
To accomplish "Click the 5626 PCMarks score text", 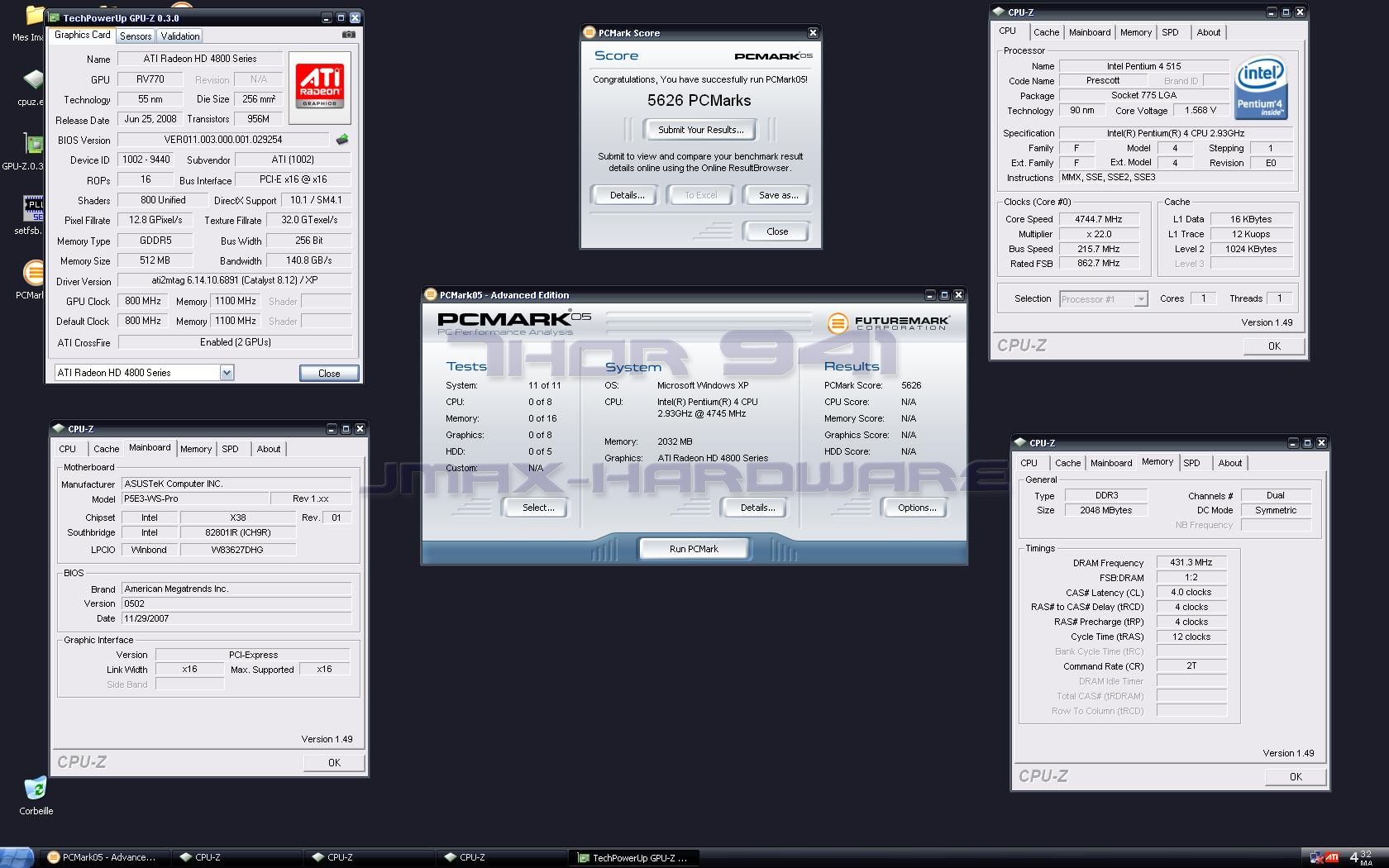I will (x=699, y=100).
